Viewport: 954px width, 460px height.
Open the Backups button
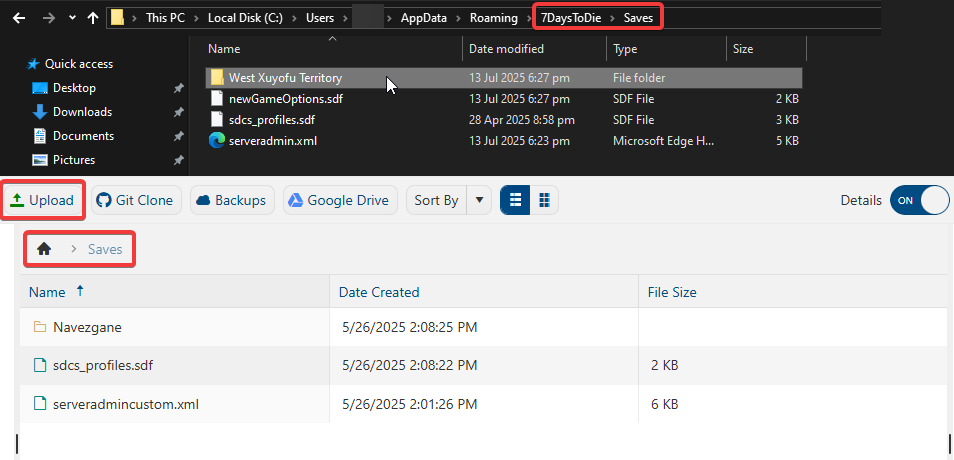click(232, 200)
